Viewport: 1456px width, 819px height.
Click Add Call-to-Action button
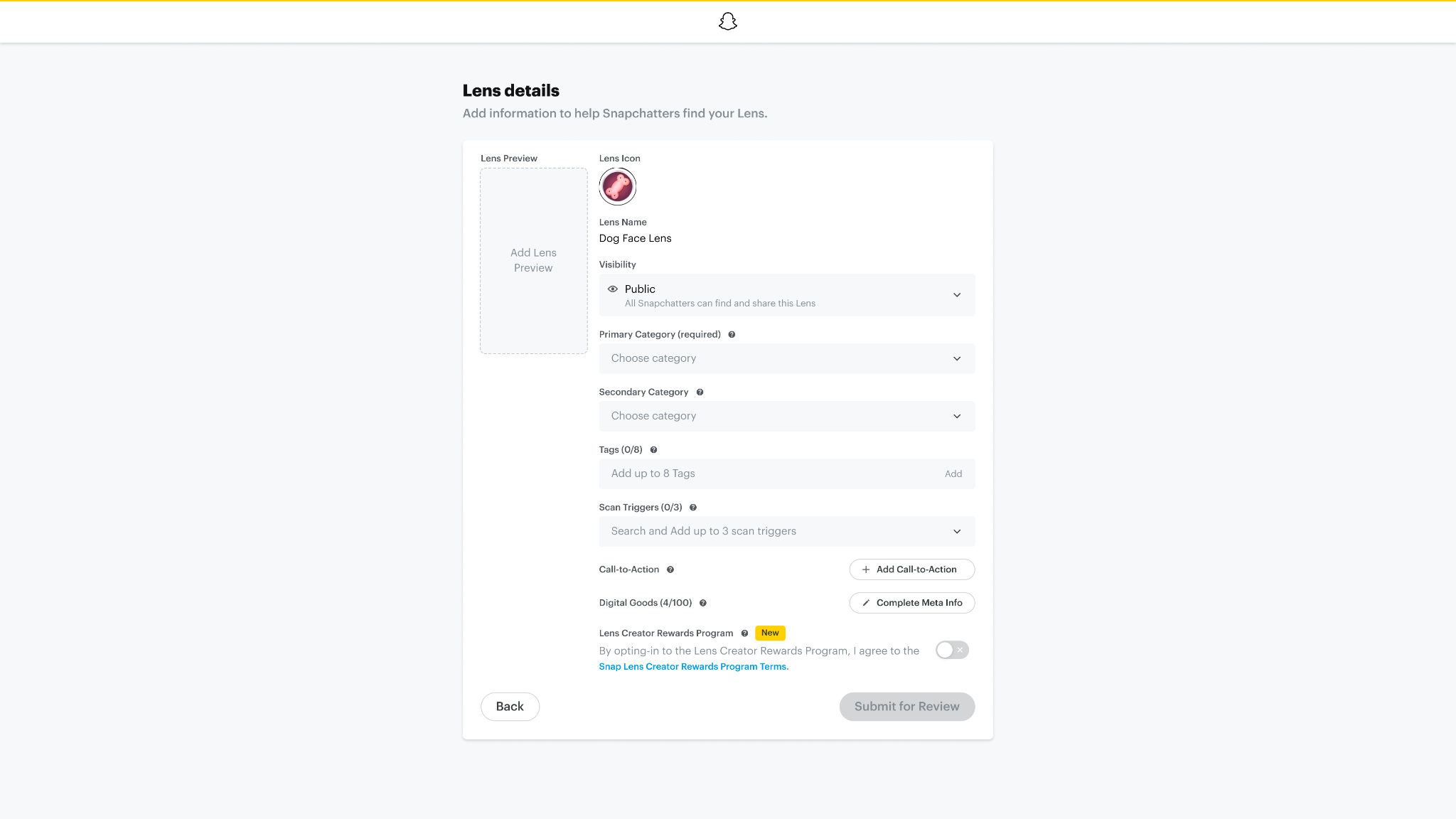pos(911,569)
